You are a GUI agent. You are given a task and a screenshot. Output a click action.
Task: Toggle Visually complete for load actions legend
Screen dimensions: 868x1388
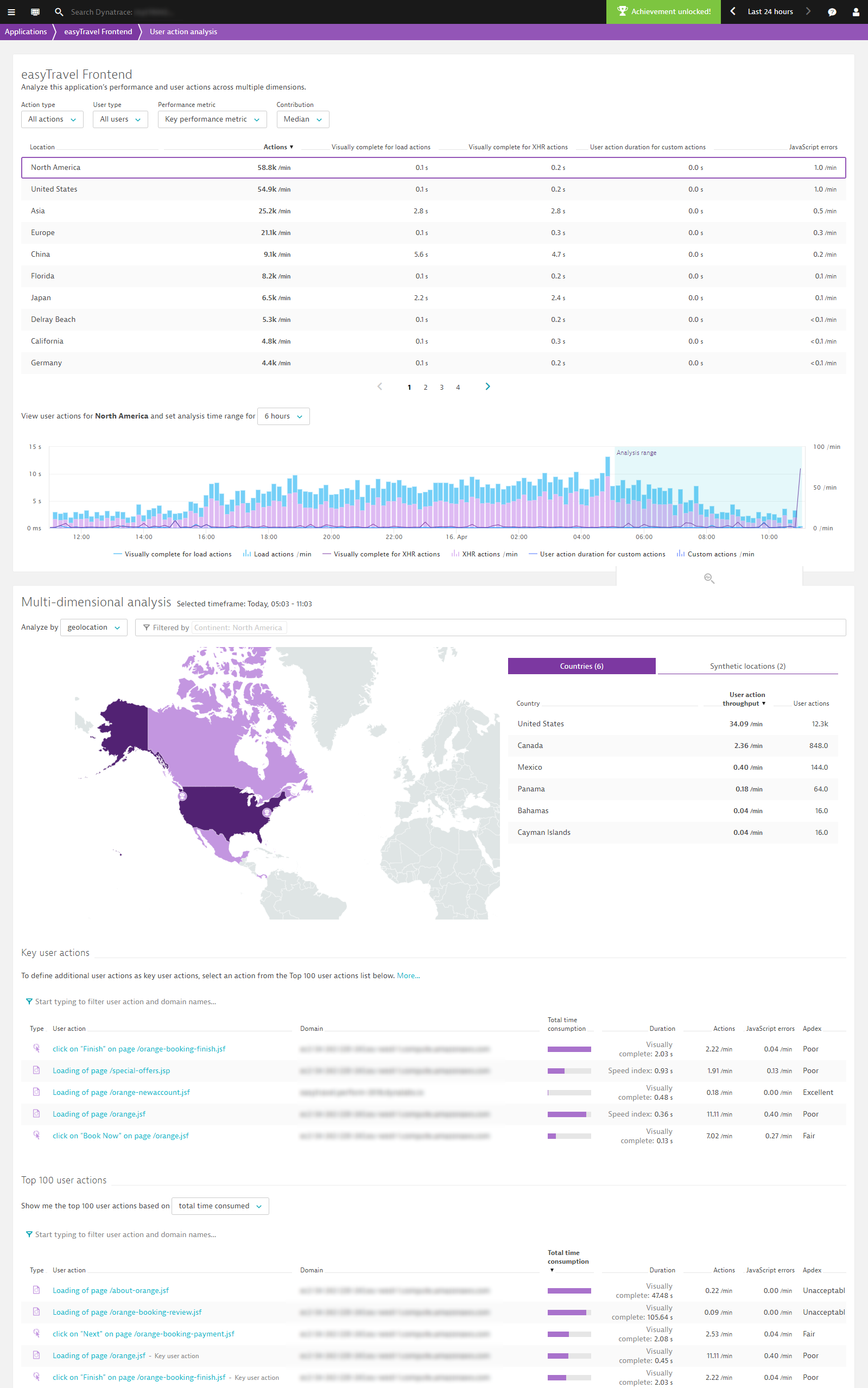(173, 554)
